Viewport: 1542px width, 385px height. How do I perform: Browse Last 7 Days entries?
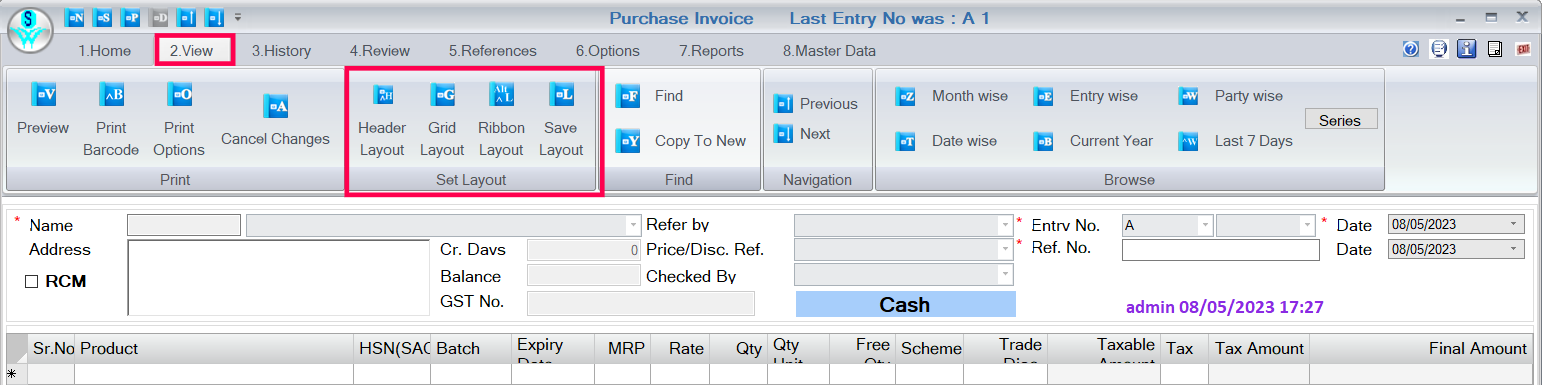tap(1236, 141)
